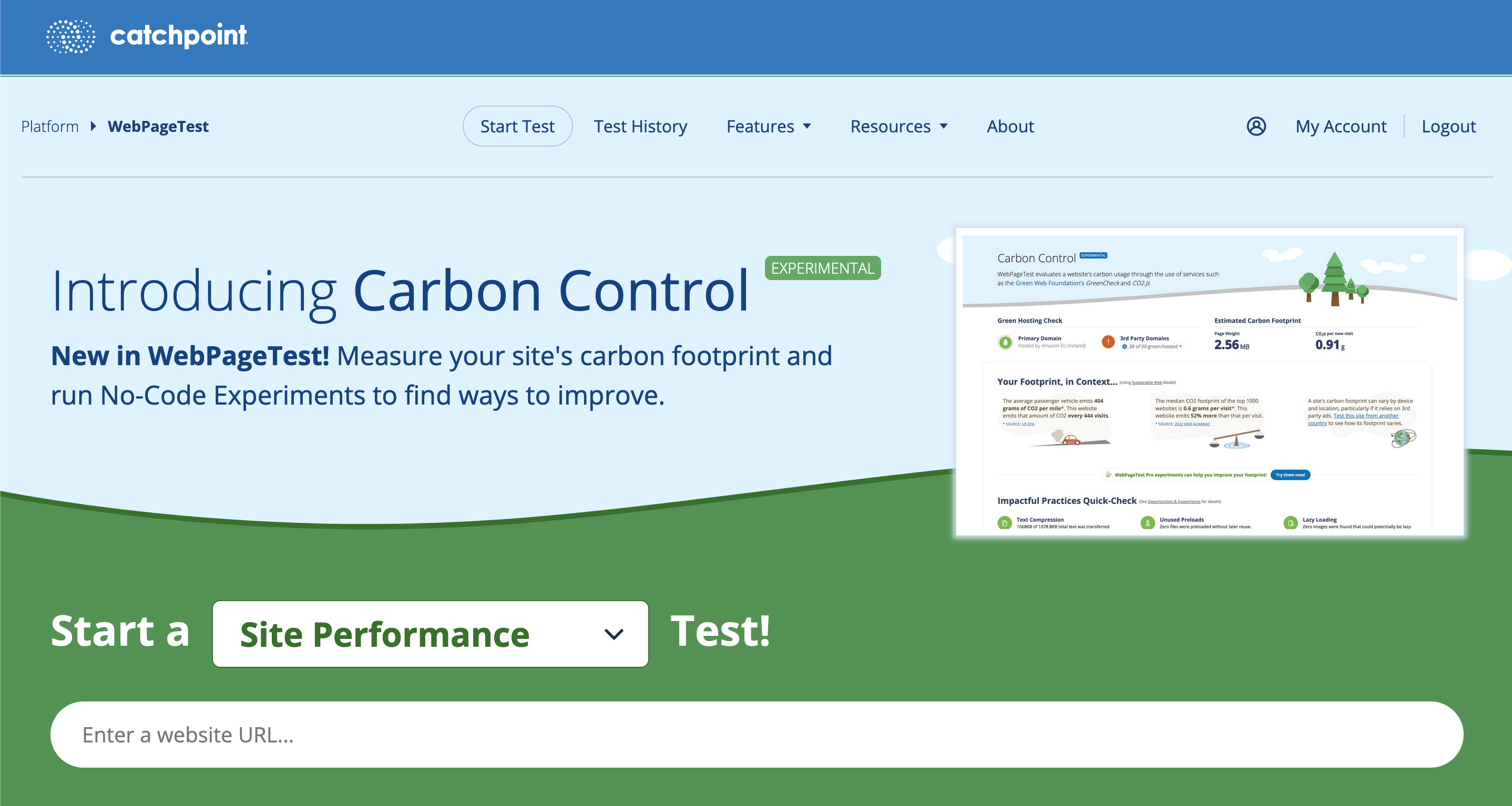Viewport: 1512px width, 806px height.
Task: Click the Platform breadcrumb link
Action: [49, 126]
